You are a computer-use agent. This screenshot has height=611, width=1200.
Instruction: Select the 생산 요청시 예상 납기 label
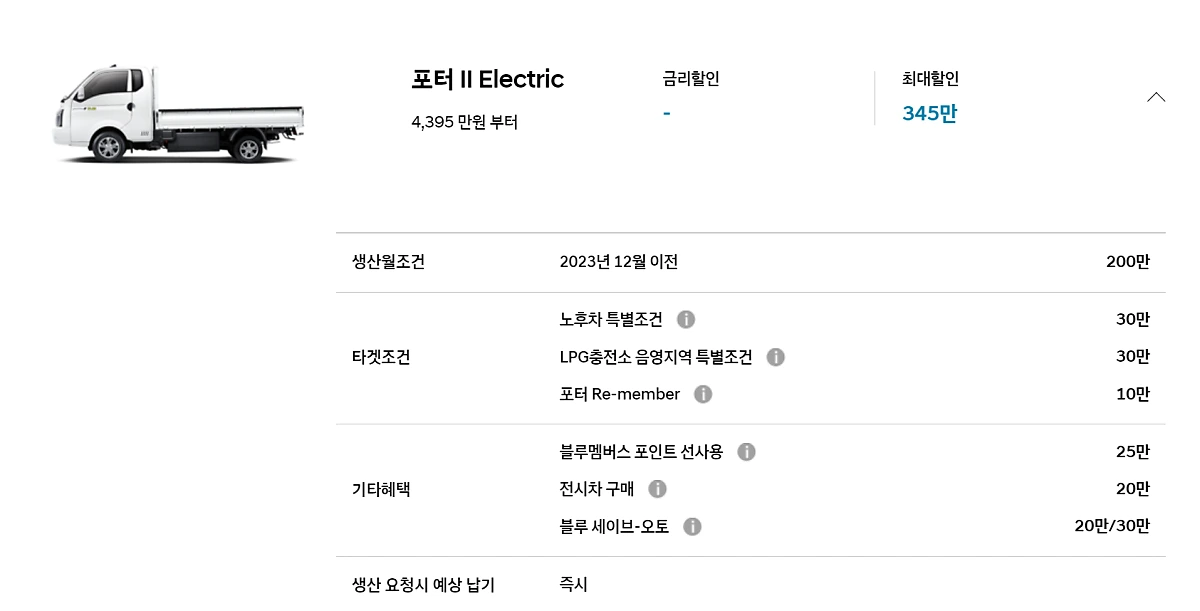pyautogui.click(x=423, y=585)
